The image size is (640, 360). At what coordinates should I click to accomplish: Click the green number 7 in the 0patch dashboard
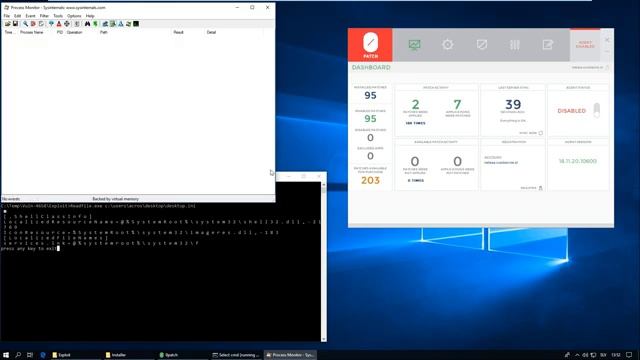click(x=457, y=104)
